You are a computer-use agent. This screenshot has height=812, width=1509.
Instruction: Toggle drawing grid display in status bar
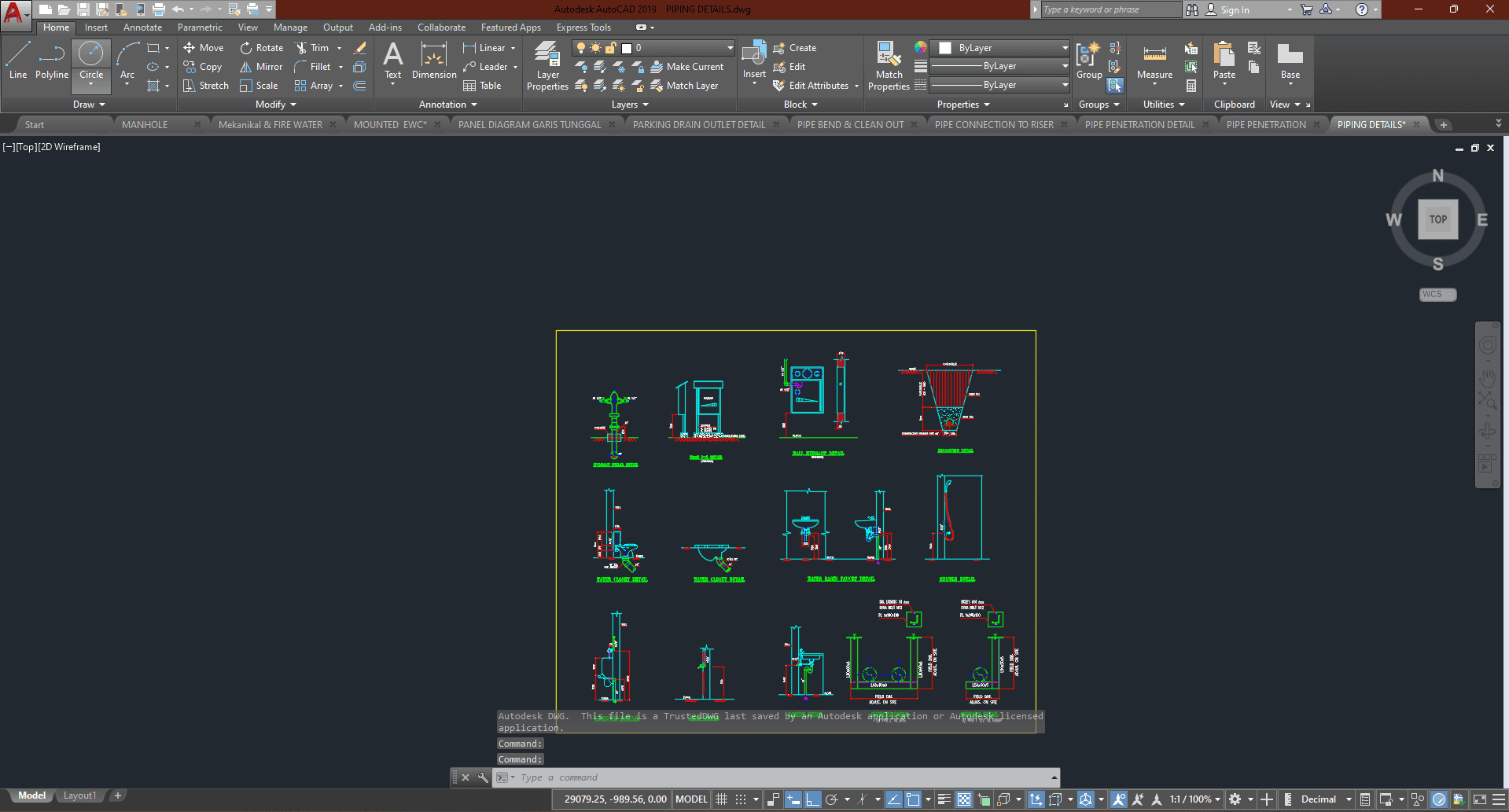coord(721,799)
